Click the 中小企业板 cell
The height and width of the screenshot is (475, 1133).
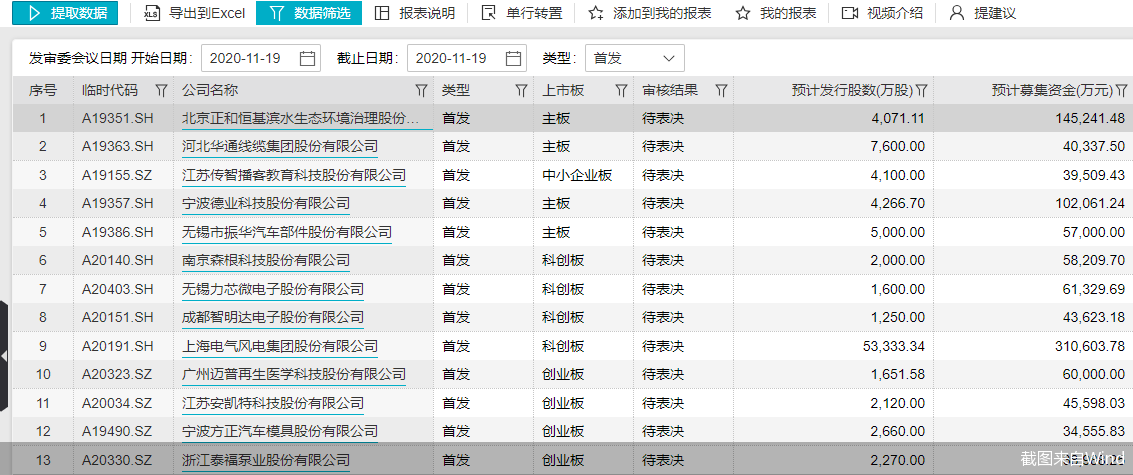[577, 176]
